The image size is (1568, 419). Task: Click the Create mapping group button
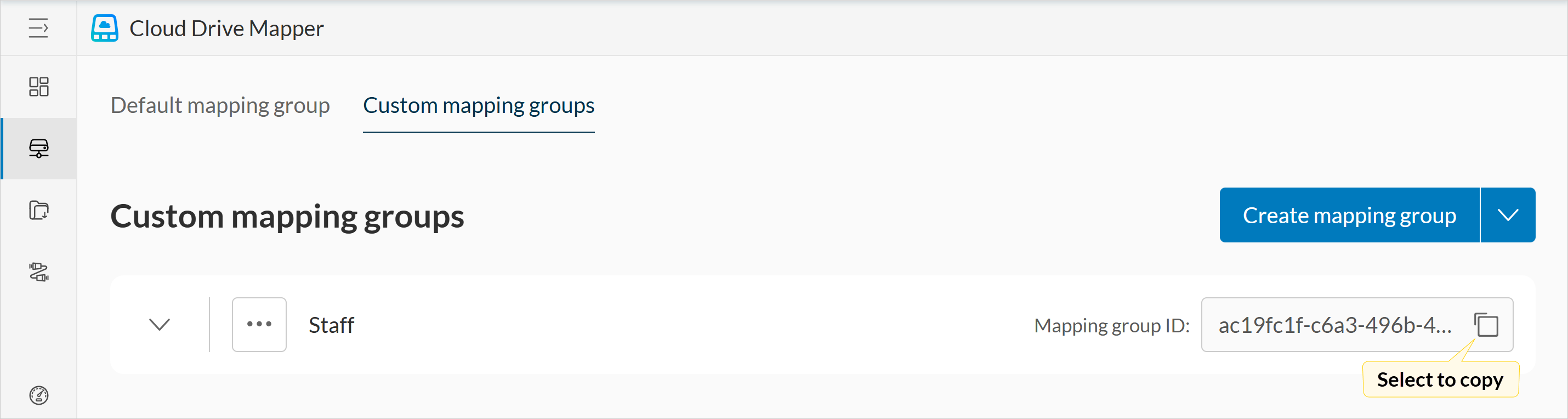point(1349,215)
